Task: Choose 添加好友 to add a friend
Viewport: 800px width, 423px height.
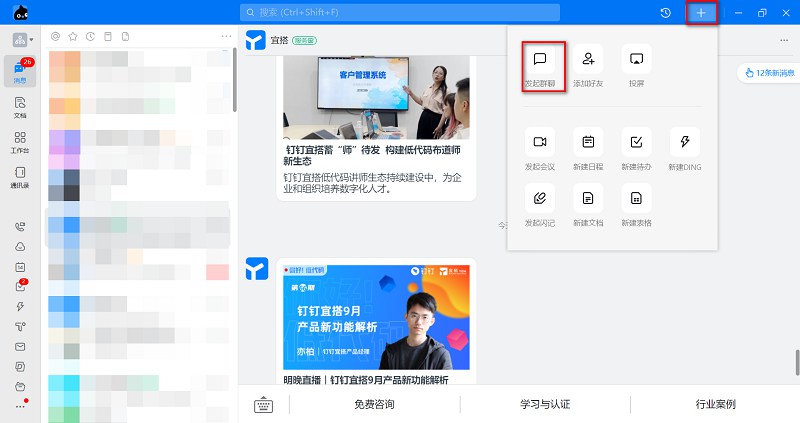Action: (588, 67)
